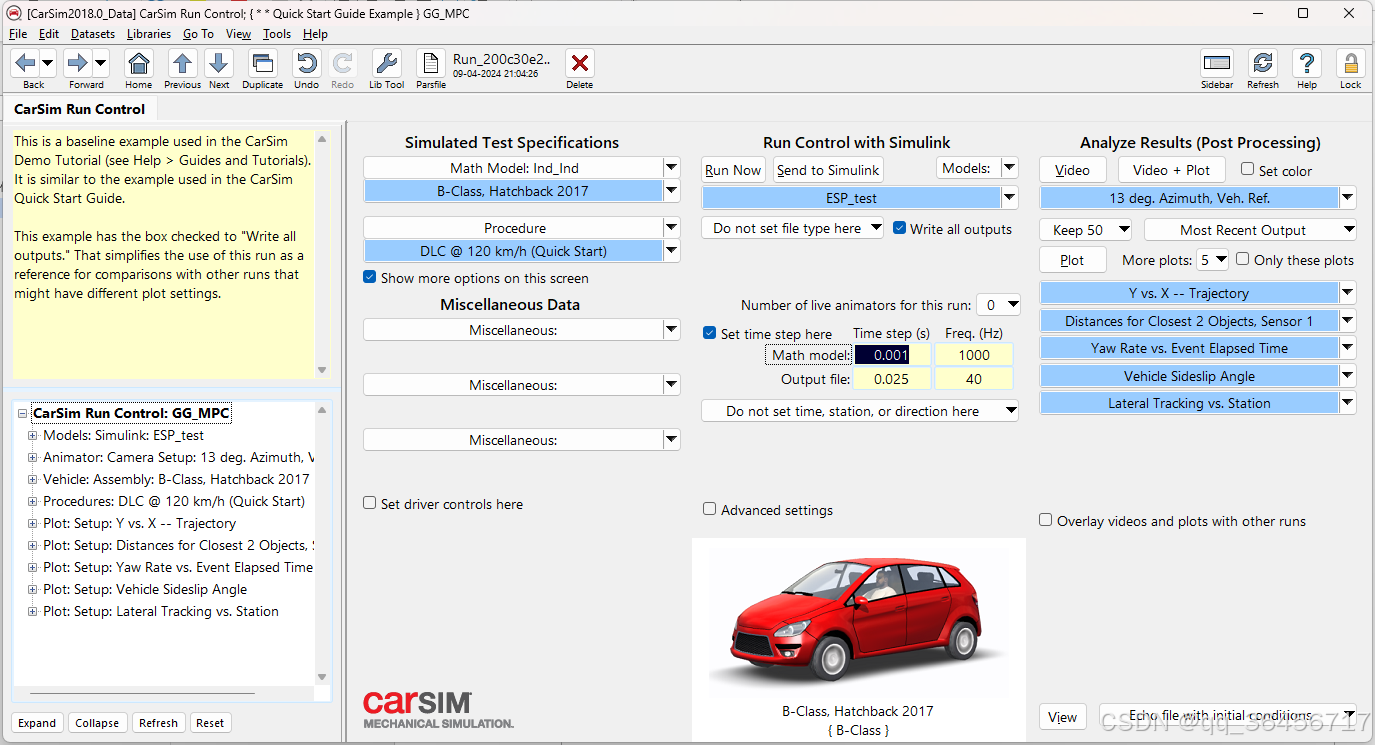Enable Advanced settings checkbox
This screenshot has height=745, width=1375.
710,509
